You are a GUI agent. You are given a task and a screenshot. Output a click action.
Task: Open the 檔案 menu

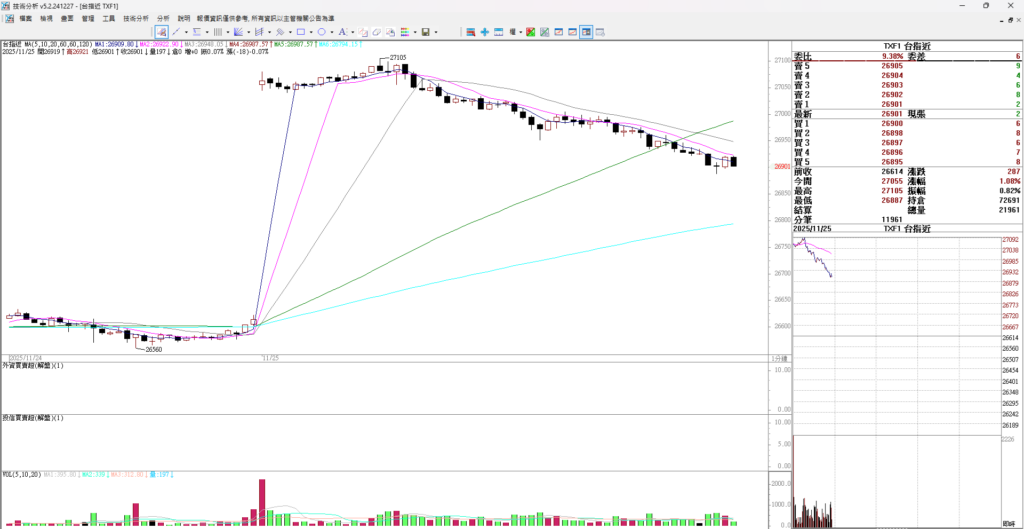[25, 18]
